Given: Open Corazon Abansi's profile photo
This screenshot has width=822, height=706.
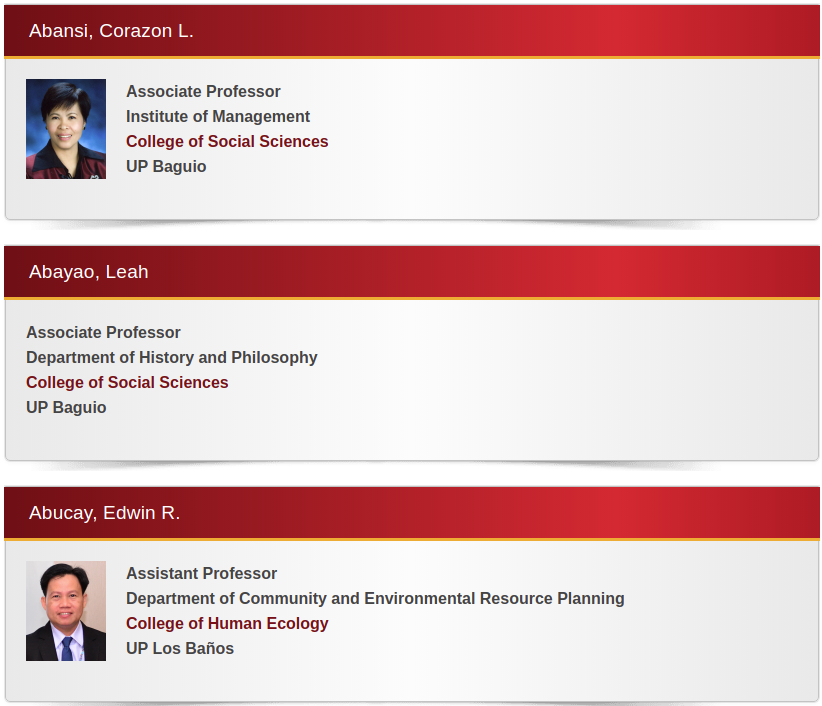Looking at the screenshot, I should [x=66, y=129].
